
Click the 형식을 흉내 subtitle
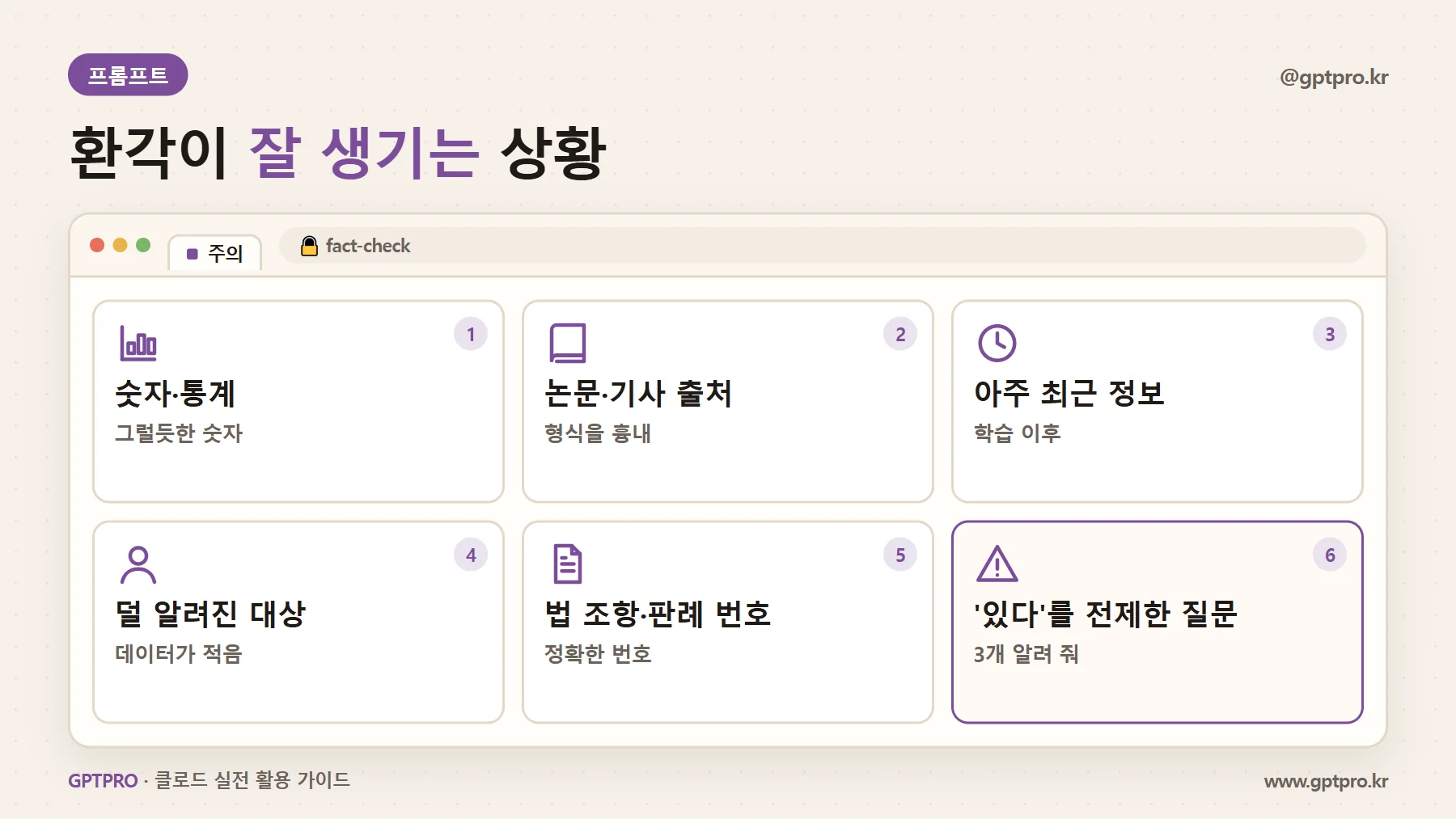pyautogui.click(x=598, y=433)
